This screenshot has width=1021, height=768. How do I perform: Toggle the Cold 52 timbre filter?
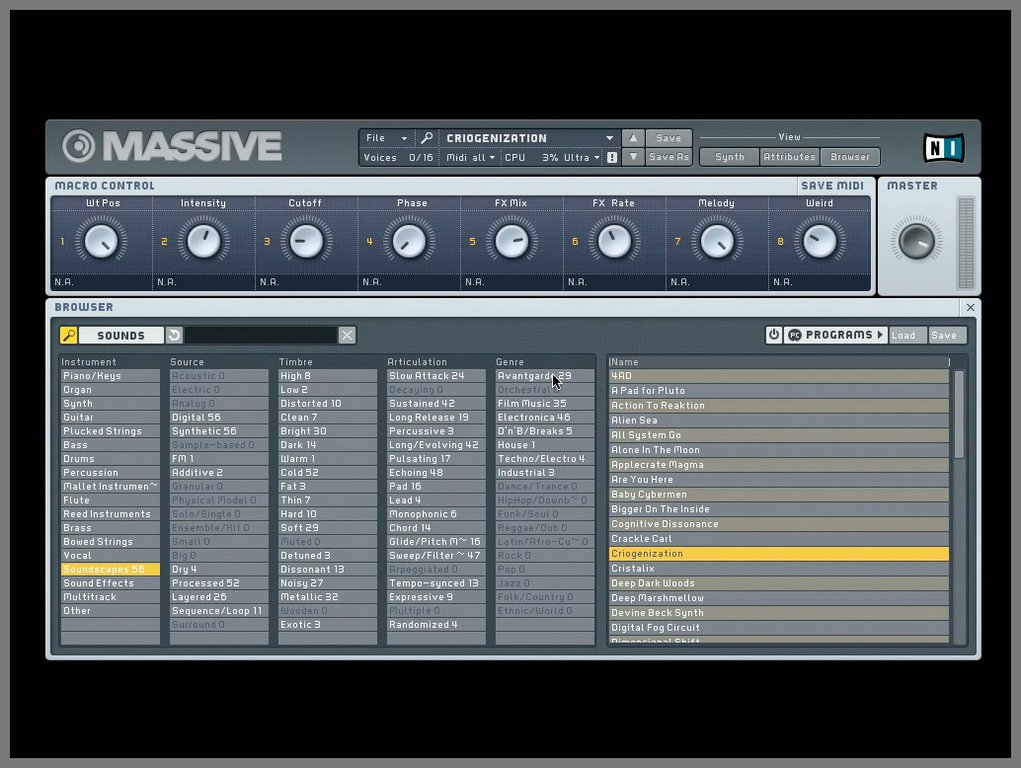tap(328, 473)
